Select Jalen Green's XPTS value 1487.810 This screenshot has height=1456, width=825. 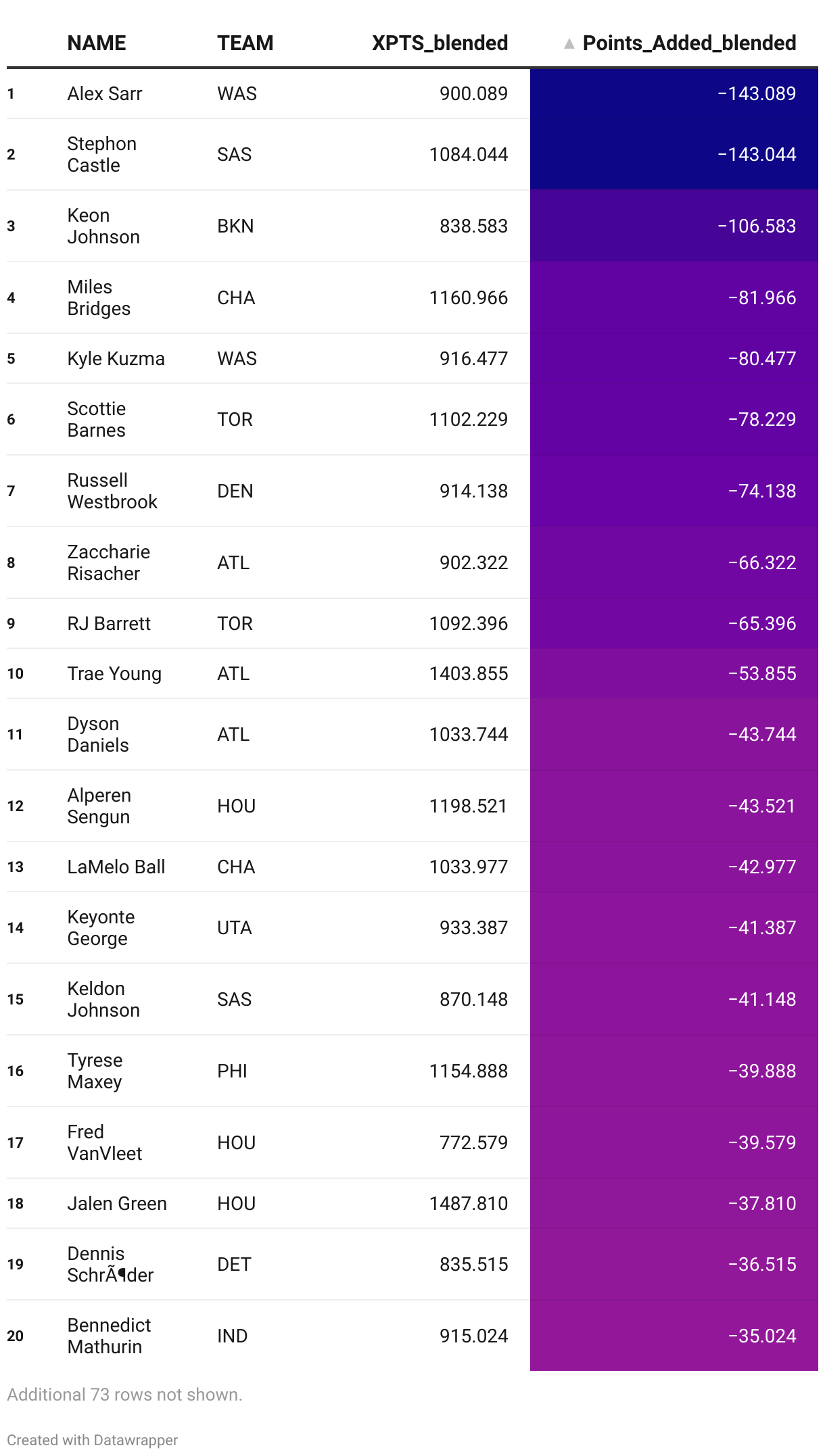pyautogui.click(x=469, y=1204)
